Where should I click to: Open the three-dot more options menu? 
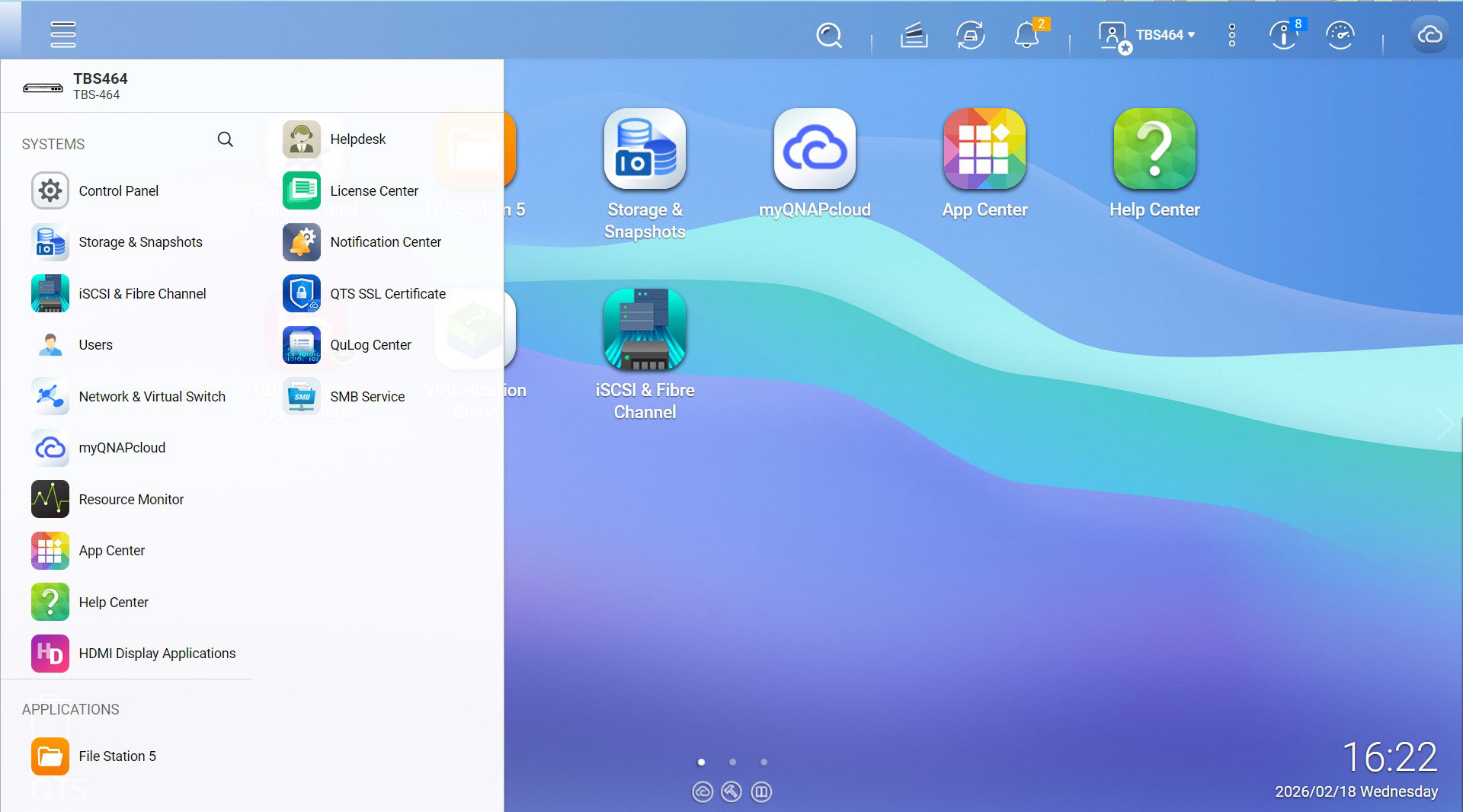tap(1231, 35)
